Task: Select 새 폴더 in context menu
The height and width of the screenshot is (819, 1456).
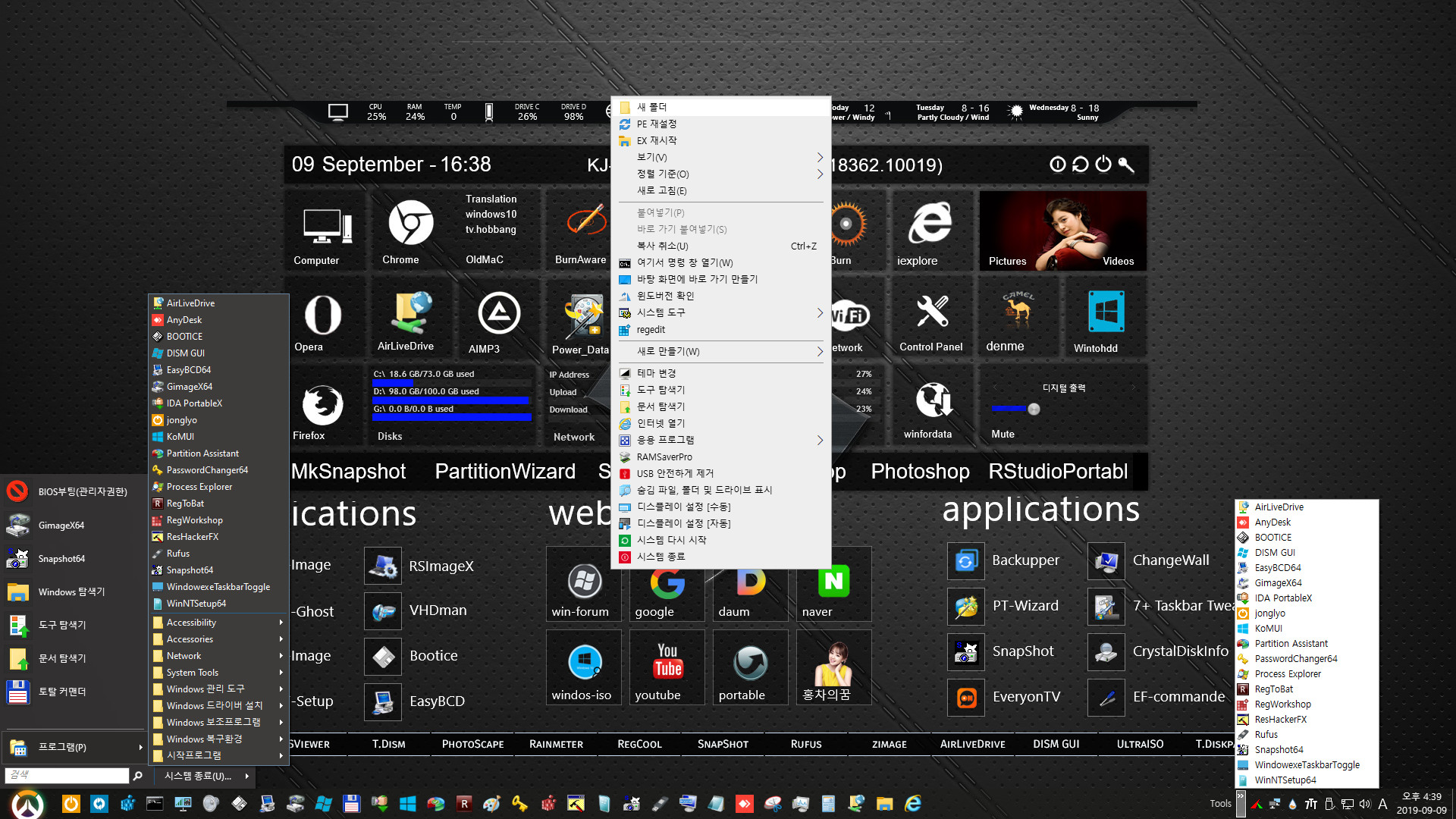Action: coord(720,108)
